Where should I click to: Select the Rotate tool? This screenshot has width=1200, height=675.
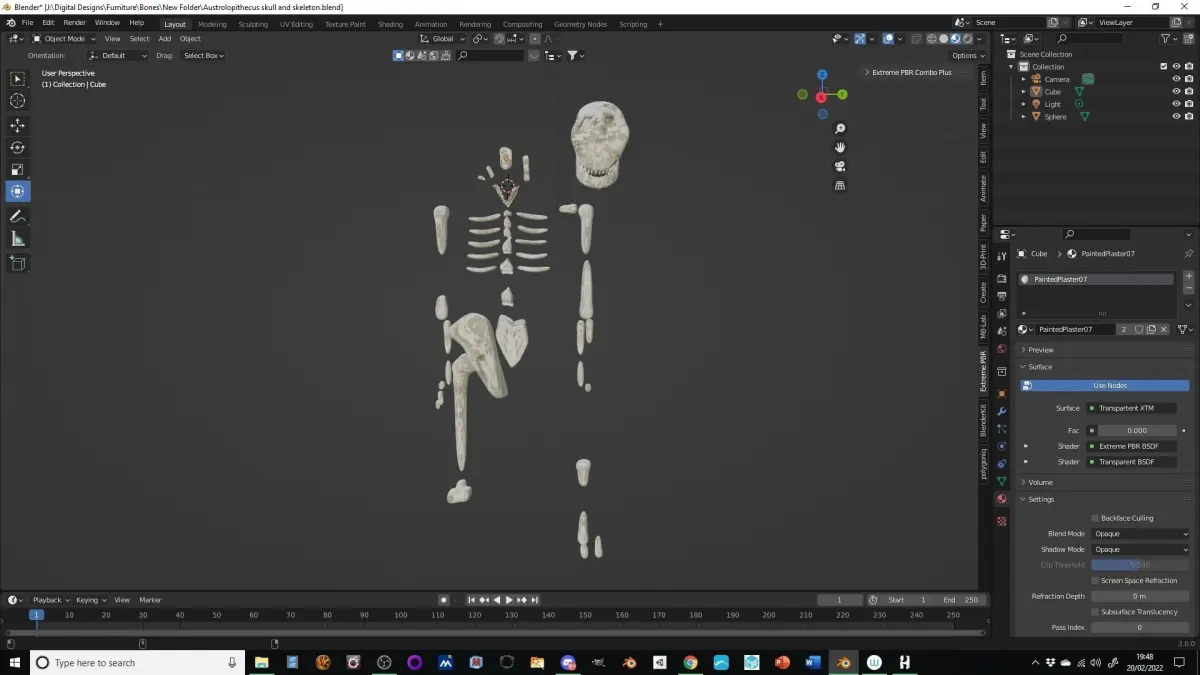tap(17, 147)
